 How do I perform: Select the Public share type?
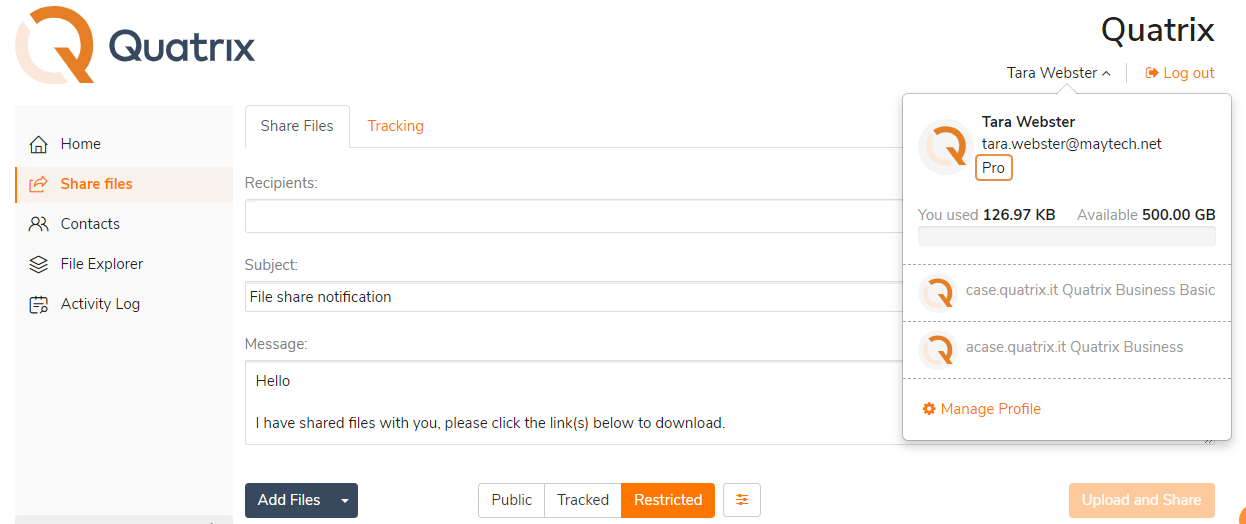click(511, 500)
